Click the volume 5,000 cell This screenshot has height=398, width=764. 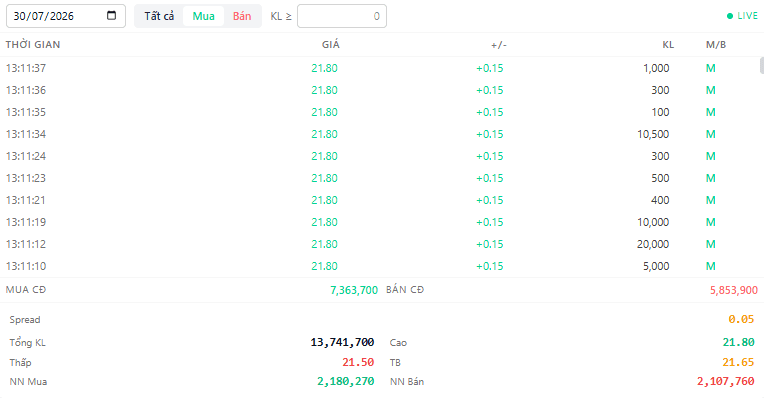click(x=656, y=266)
